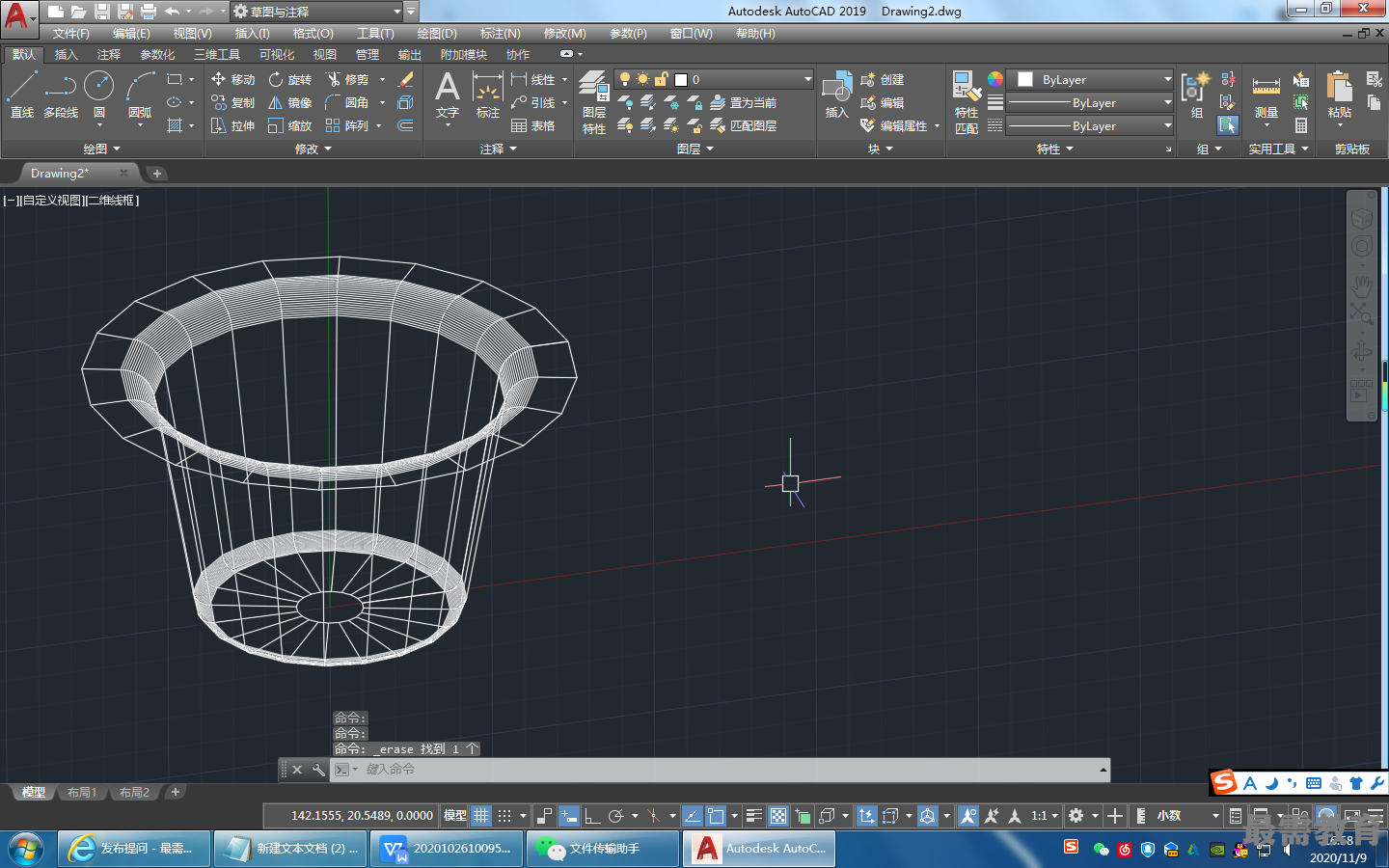This screenshot has height=868, width=1389.
Task: Toggle ortho mode in status bar
Action: (592, 816)
